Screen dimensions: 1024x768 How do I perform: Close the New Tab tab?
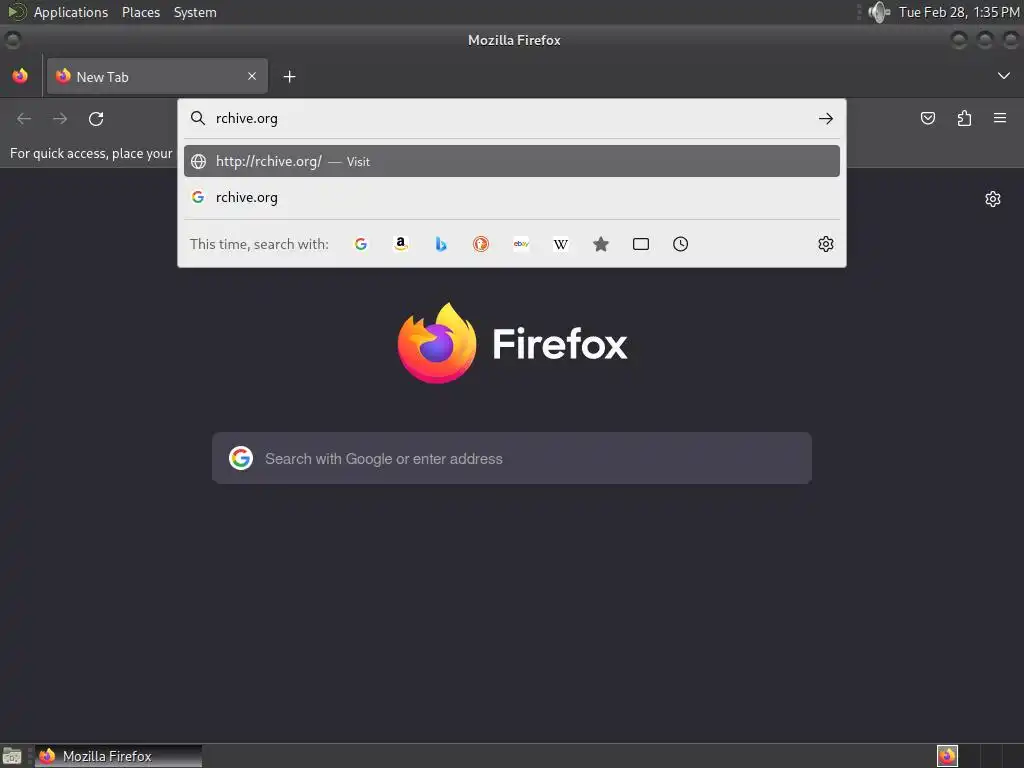click(x=252, y=76)
